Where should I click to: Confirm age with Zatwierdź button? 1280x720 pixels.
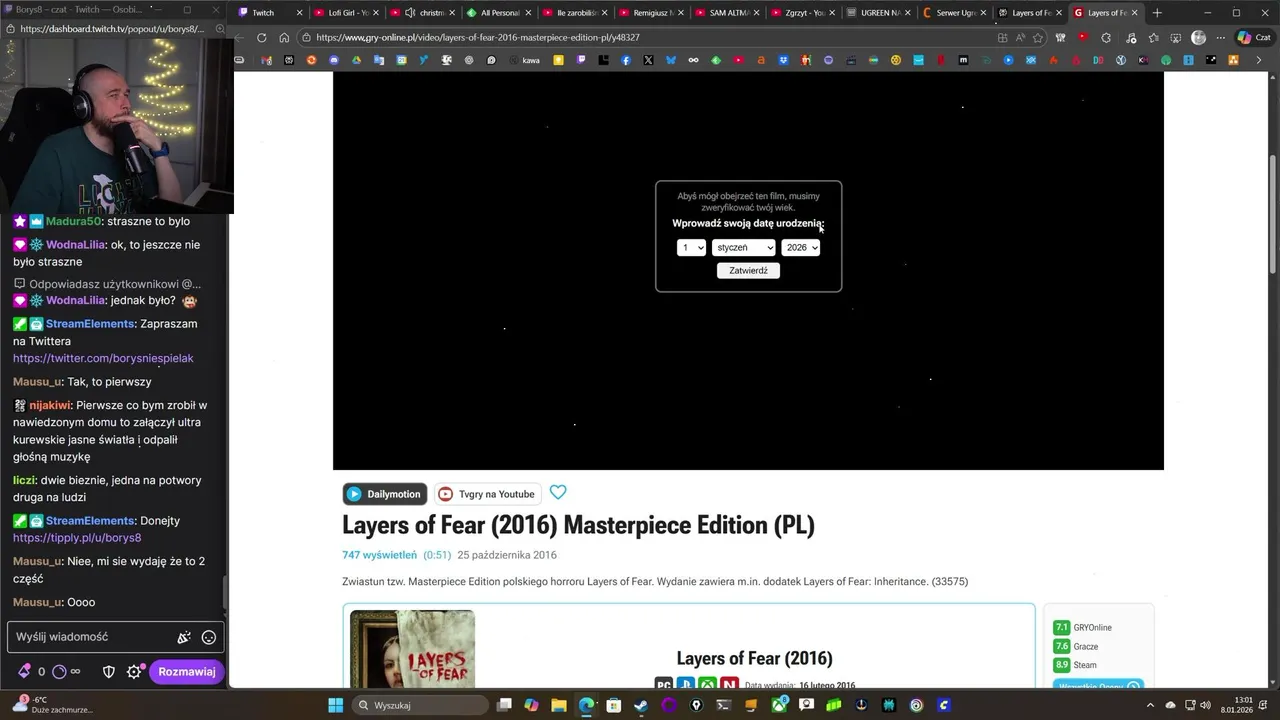(748, 270)
